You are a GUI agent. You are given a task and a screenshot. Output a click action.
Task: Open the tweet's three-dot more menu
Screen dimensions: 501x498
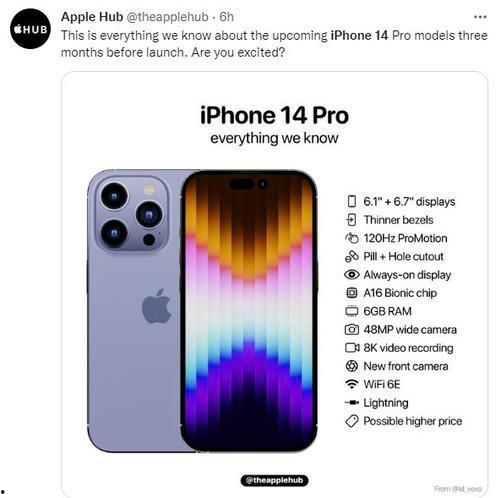pyautogui.click(x=480, y=17)
